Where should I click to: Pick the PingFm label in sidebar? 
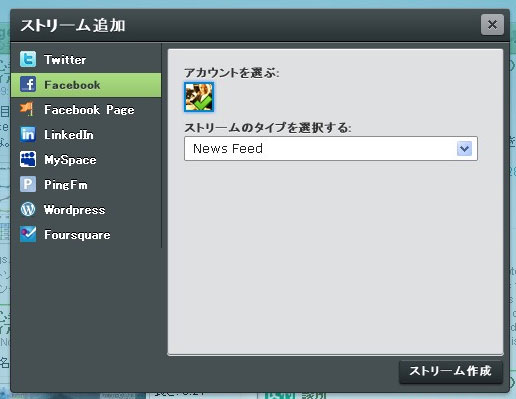coord(66,185)
